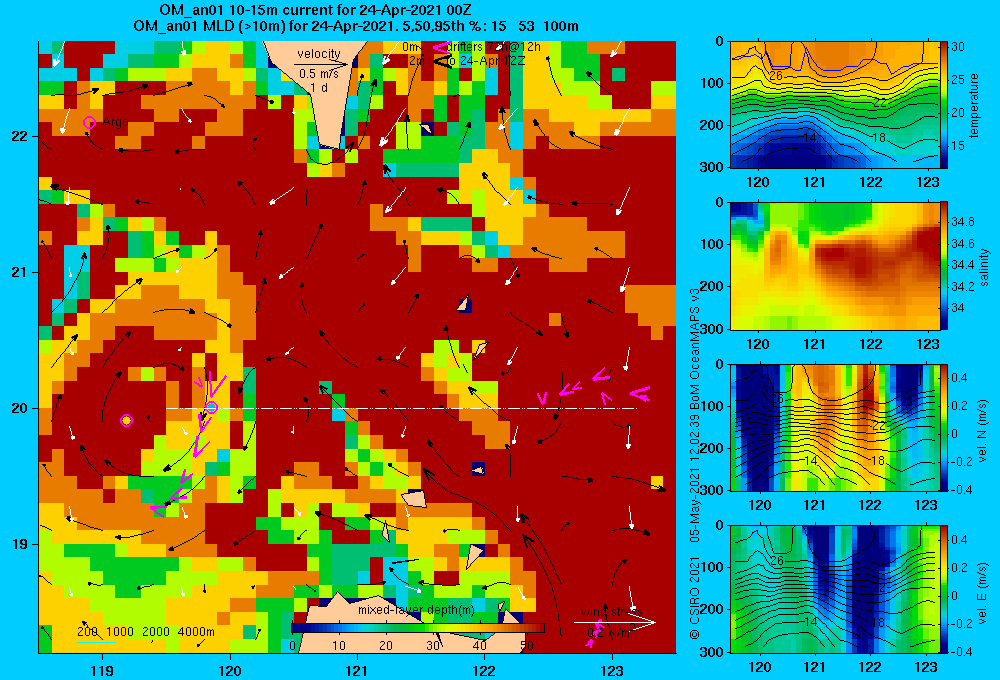Screen dimensions: 1000x680
Task: Click the cyan bathymetry line under 200
Action: coord(96,642)
